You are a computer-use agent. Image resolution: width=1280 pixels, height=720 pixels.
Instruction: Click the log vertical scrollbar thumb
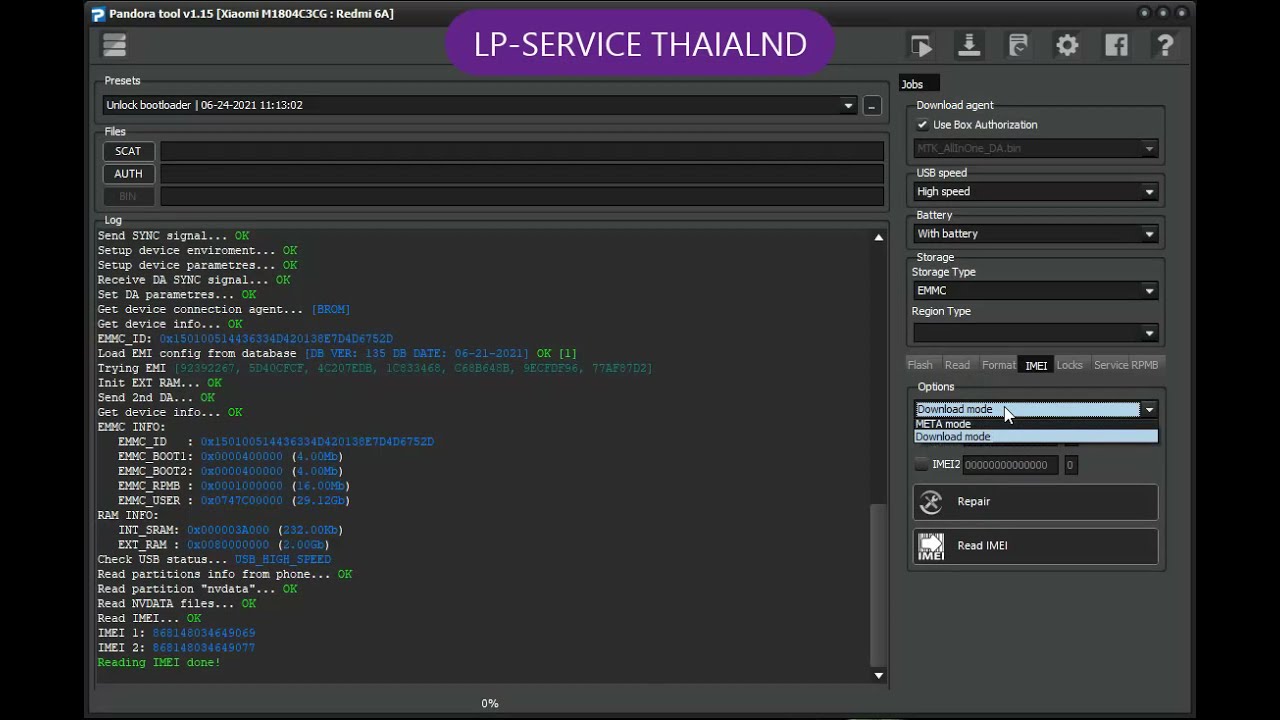tap(878, 585)
